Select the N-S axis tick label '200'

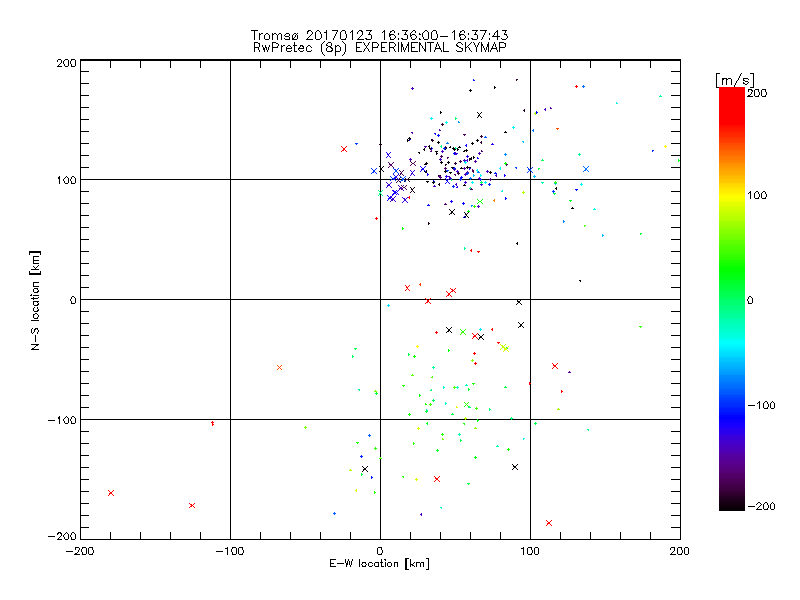click(66, 63)
